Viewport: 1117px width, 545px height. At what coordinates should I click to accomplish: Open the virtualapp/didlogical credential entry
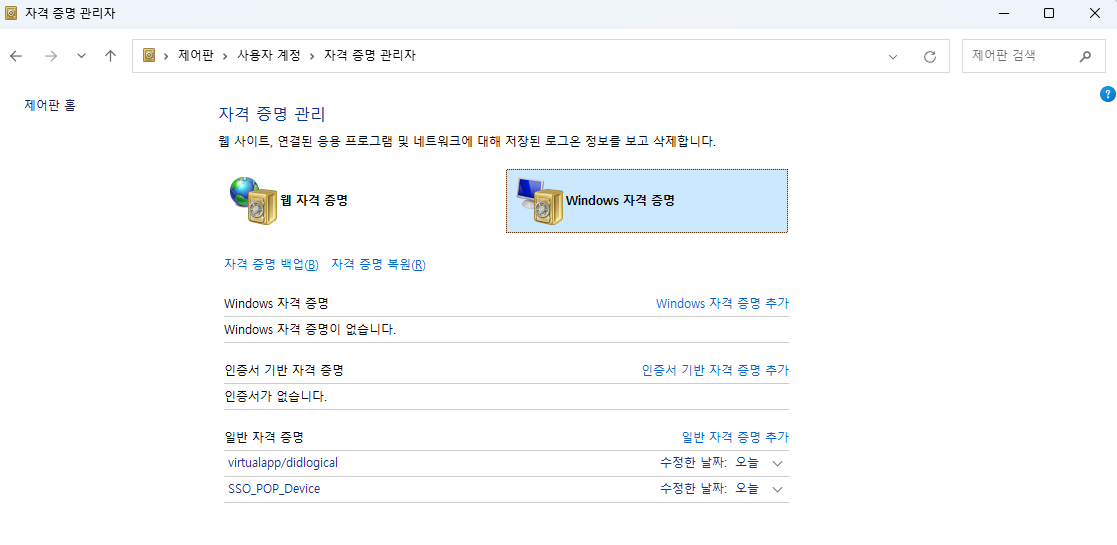pos(283,462)
